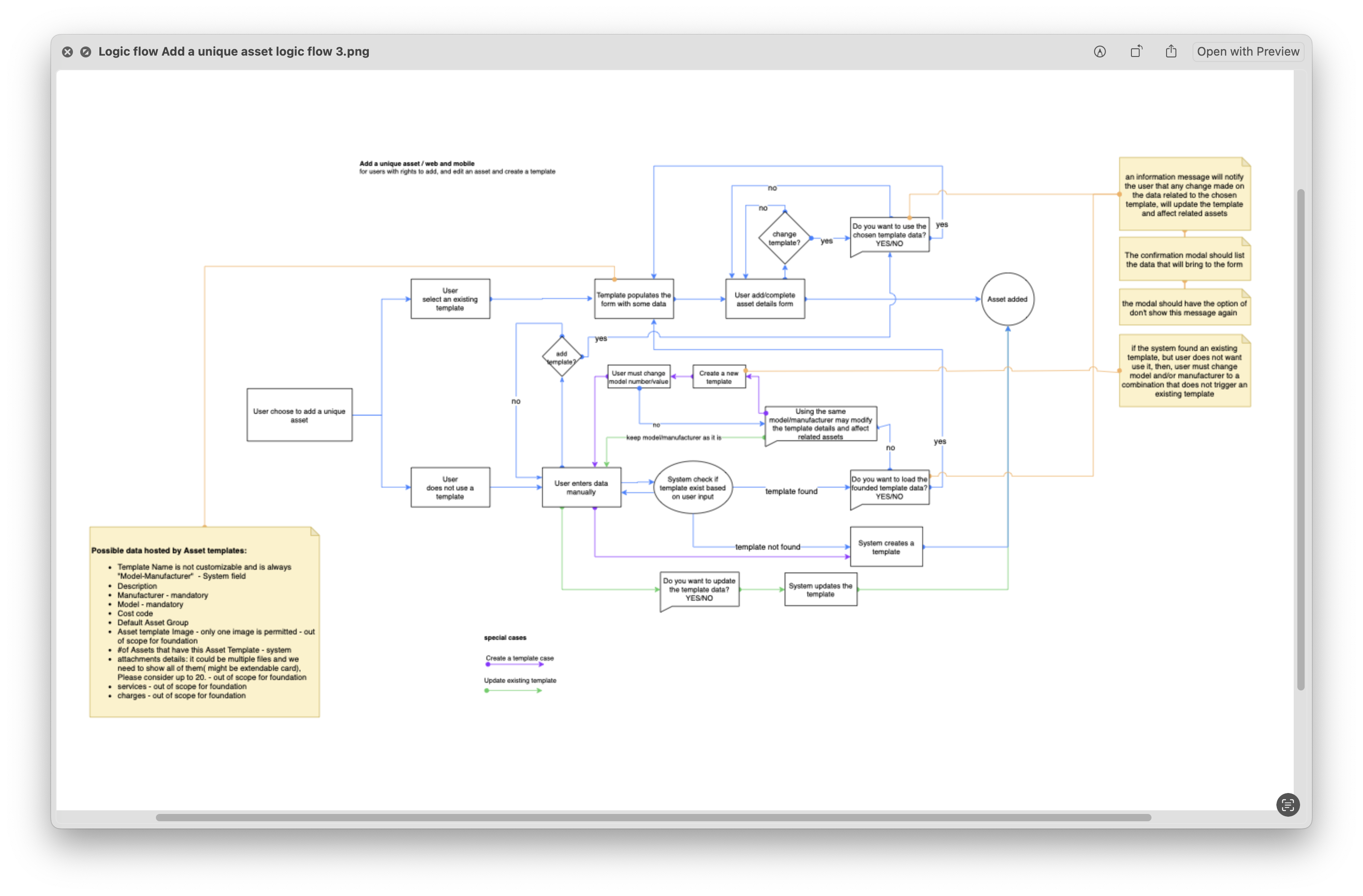Click 'User choose to add a unique asset' box
The image size is (1363, 896).
point(299,415)
